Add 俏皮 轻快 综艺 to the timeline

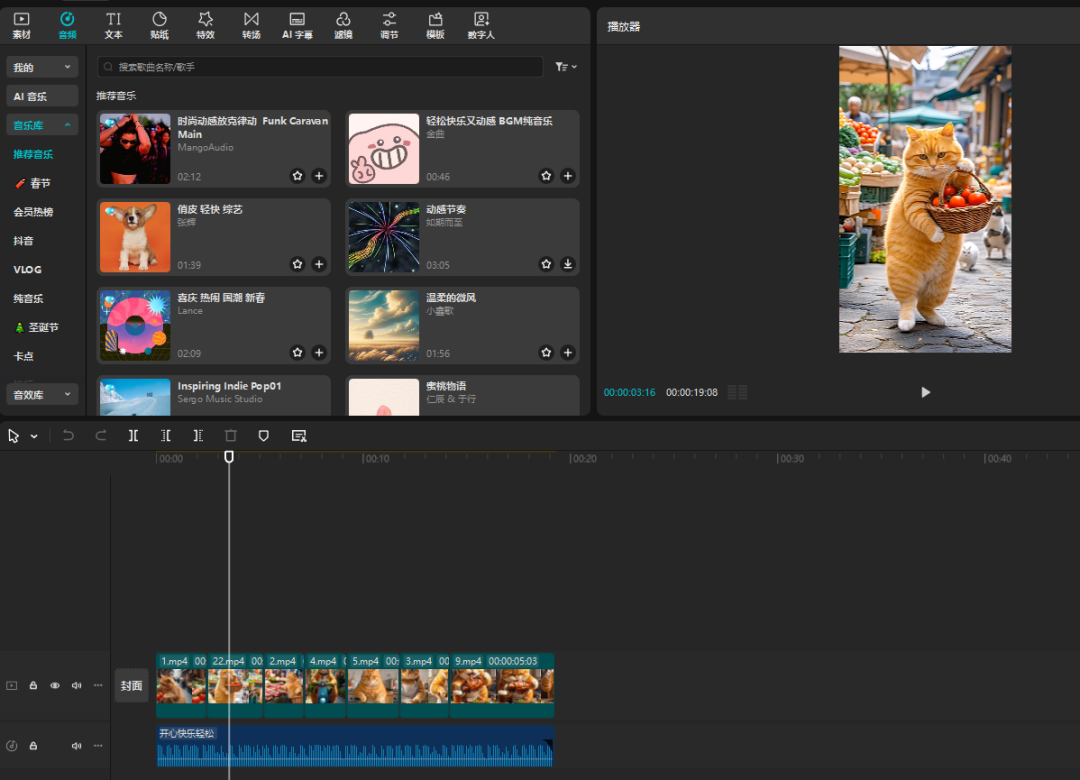pyautogui.click(x=319, y=264)
